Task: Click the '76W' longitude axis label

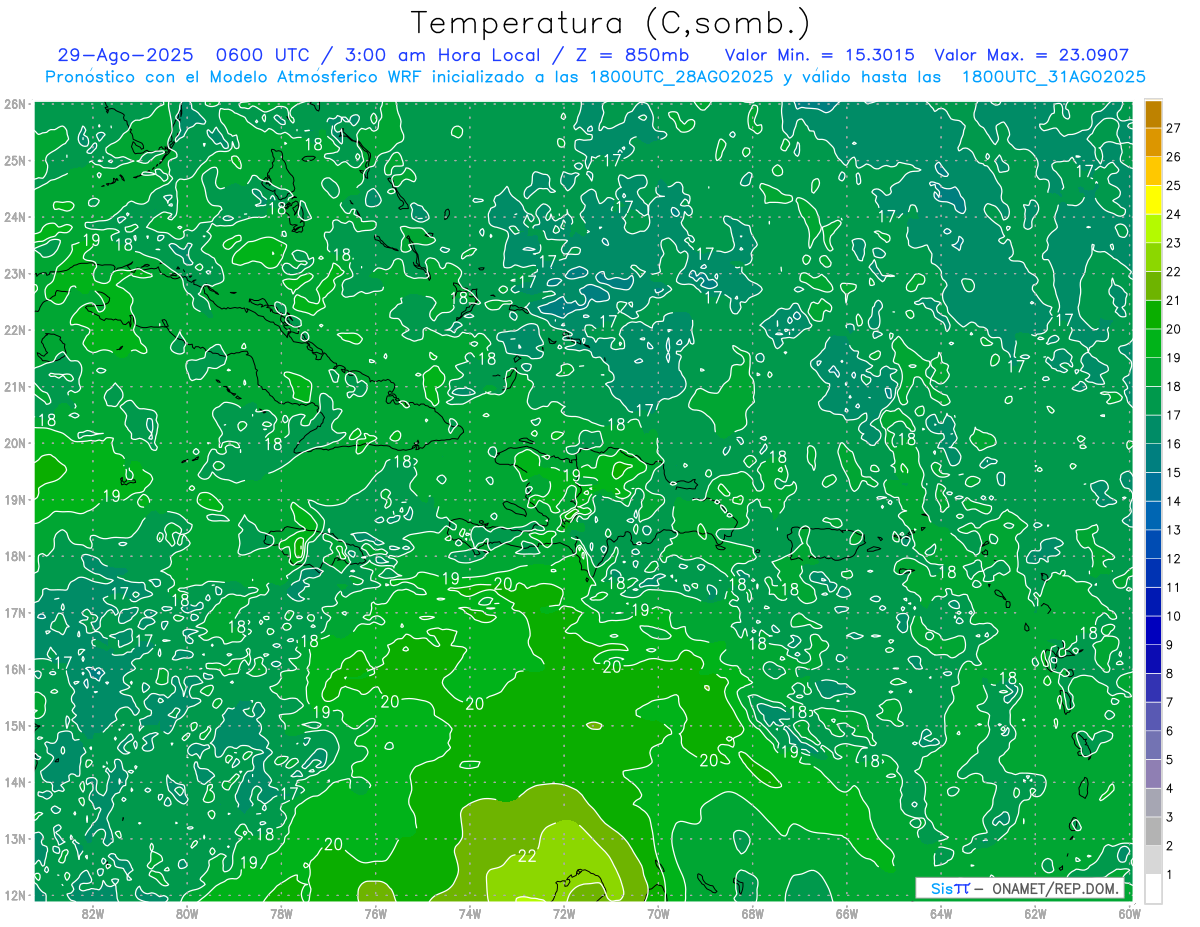Action: 376,913
